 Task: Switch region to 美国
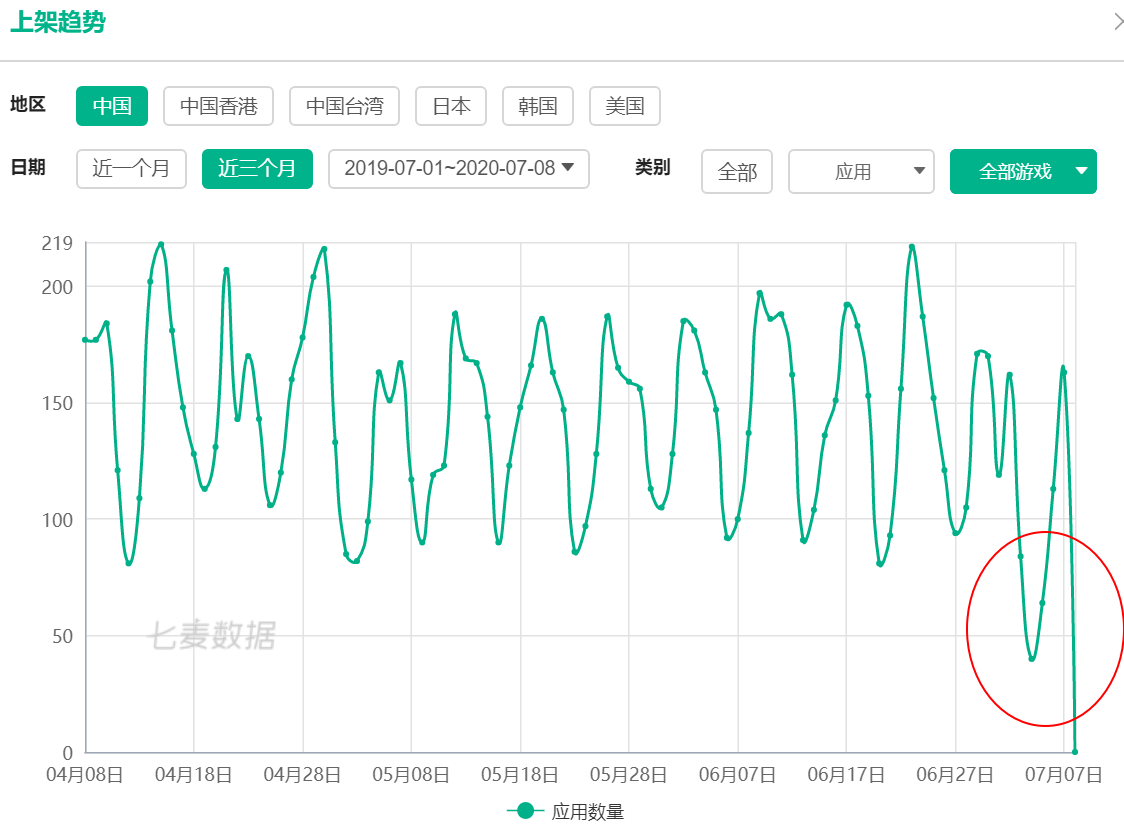pyautogui.click(x=624, y=106)
